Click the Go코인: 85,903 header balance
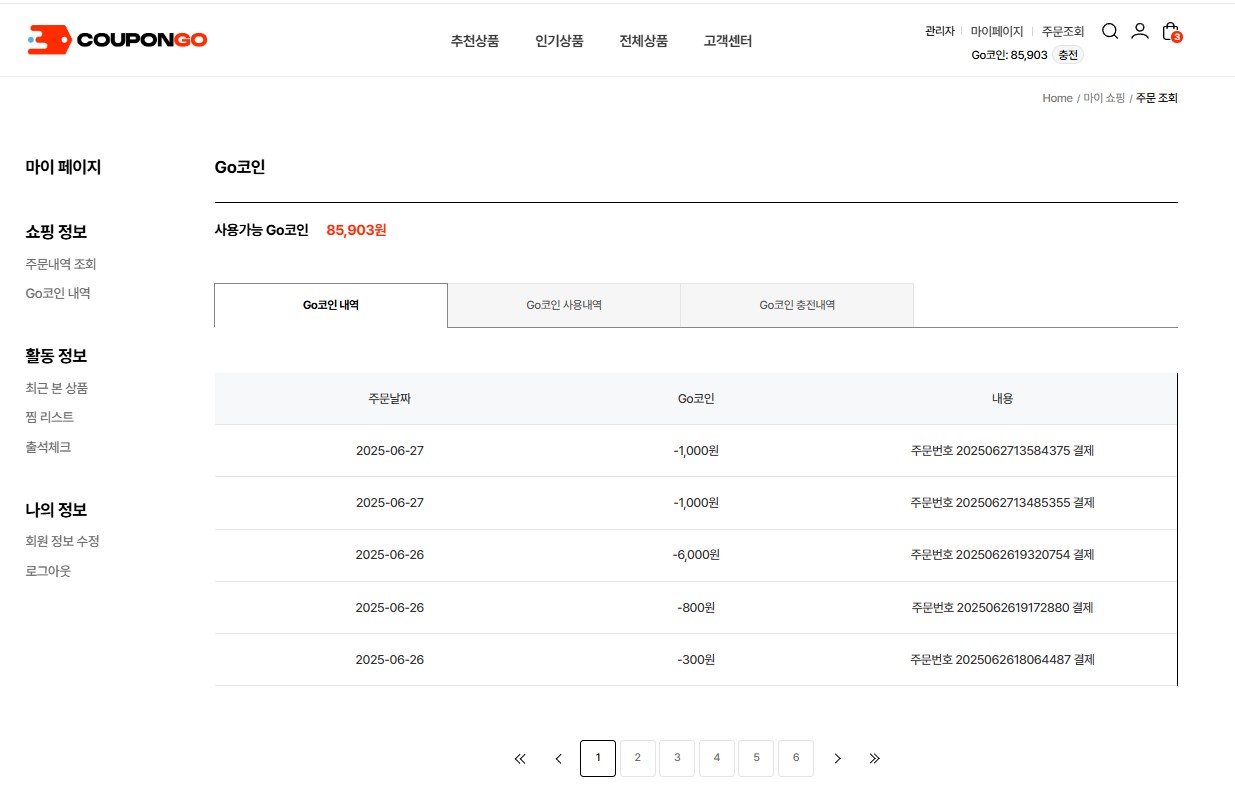1235x787 pixels. point(1009,55)
